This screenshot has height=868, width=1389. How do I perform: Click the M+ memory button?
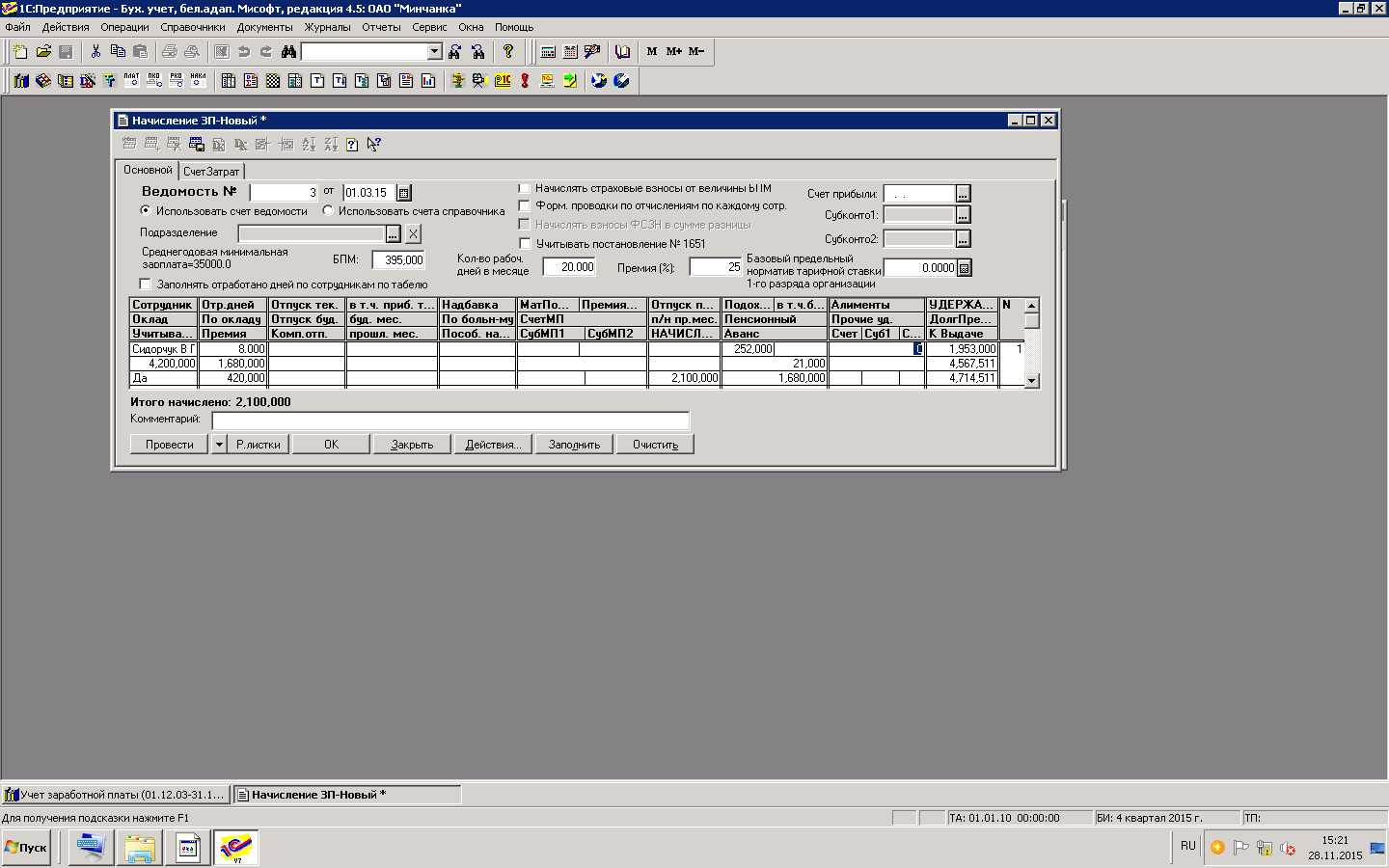674,51
